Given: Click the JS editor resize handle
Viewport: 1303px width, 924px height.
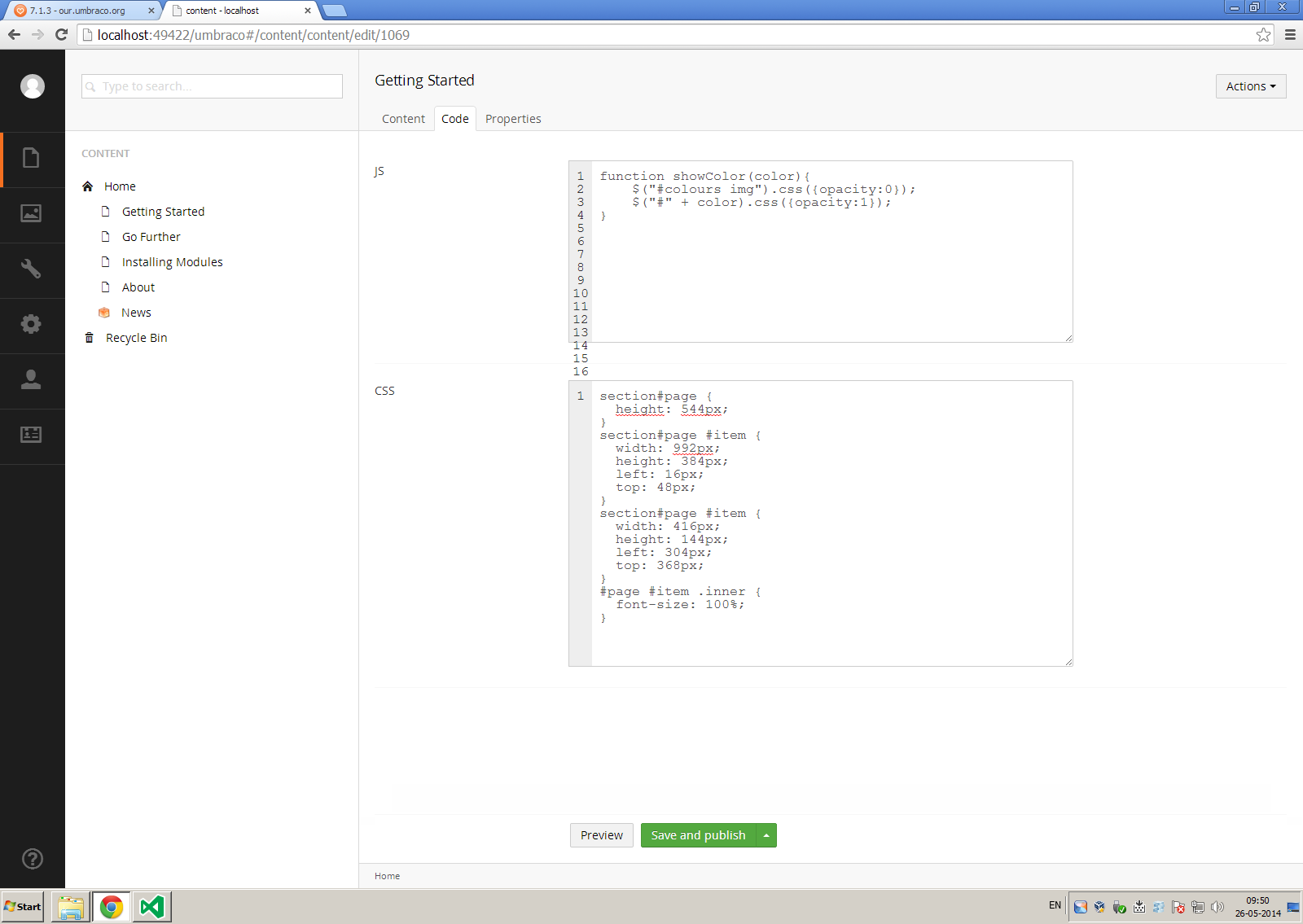Looking at the screenshot, I should point(1068,338).
